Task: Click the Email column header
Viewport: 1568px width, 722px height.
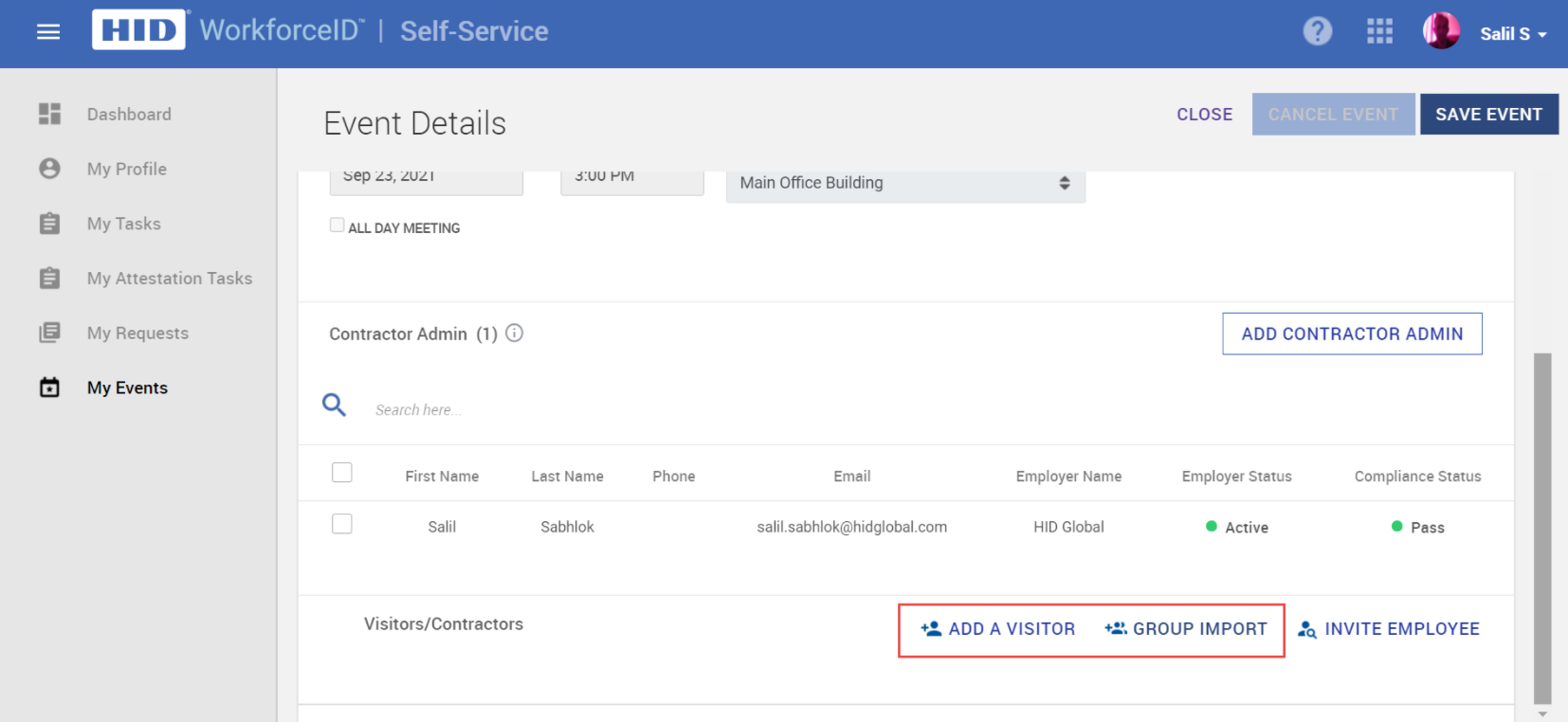Action: (852, 477)
